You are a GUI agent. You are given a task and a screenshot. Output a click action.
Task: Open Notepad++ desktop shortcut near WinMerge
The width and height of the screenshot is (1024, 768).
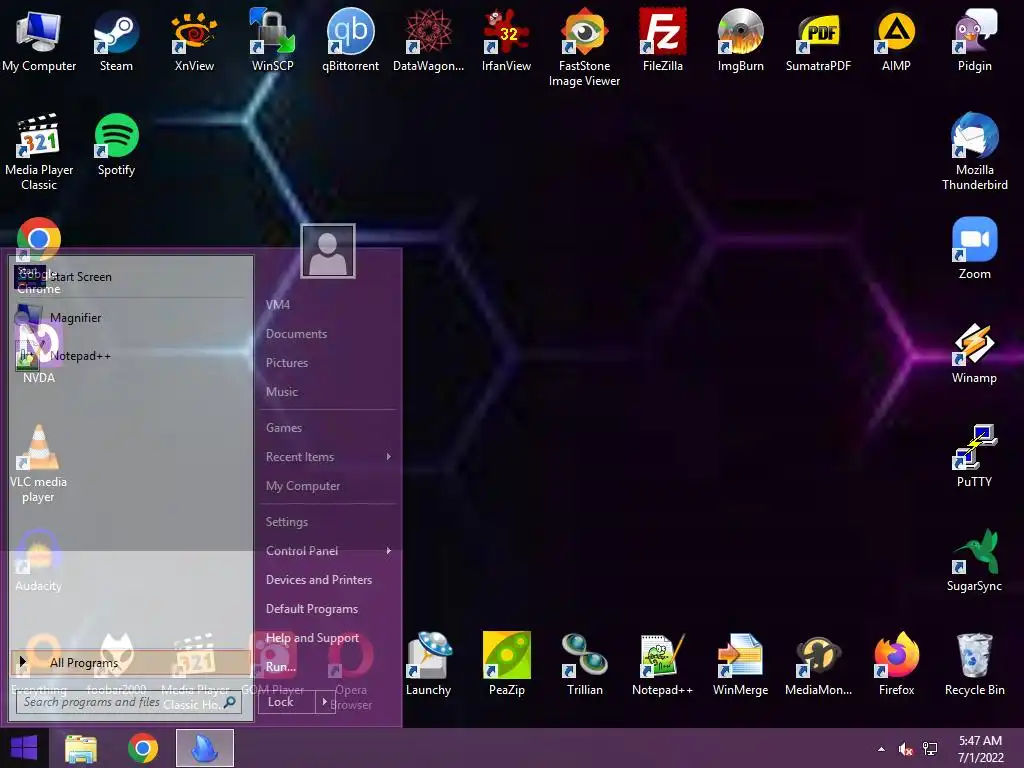(662, 664)
